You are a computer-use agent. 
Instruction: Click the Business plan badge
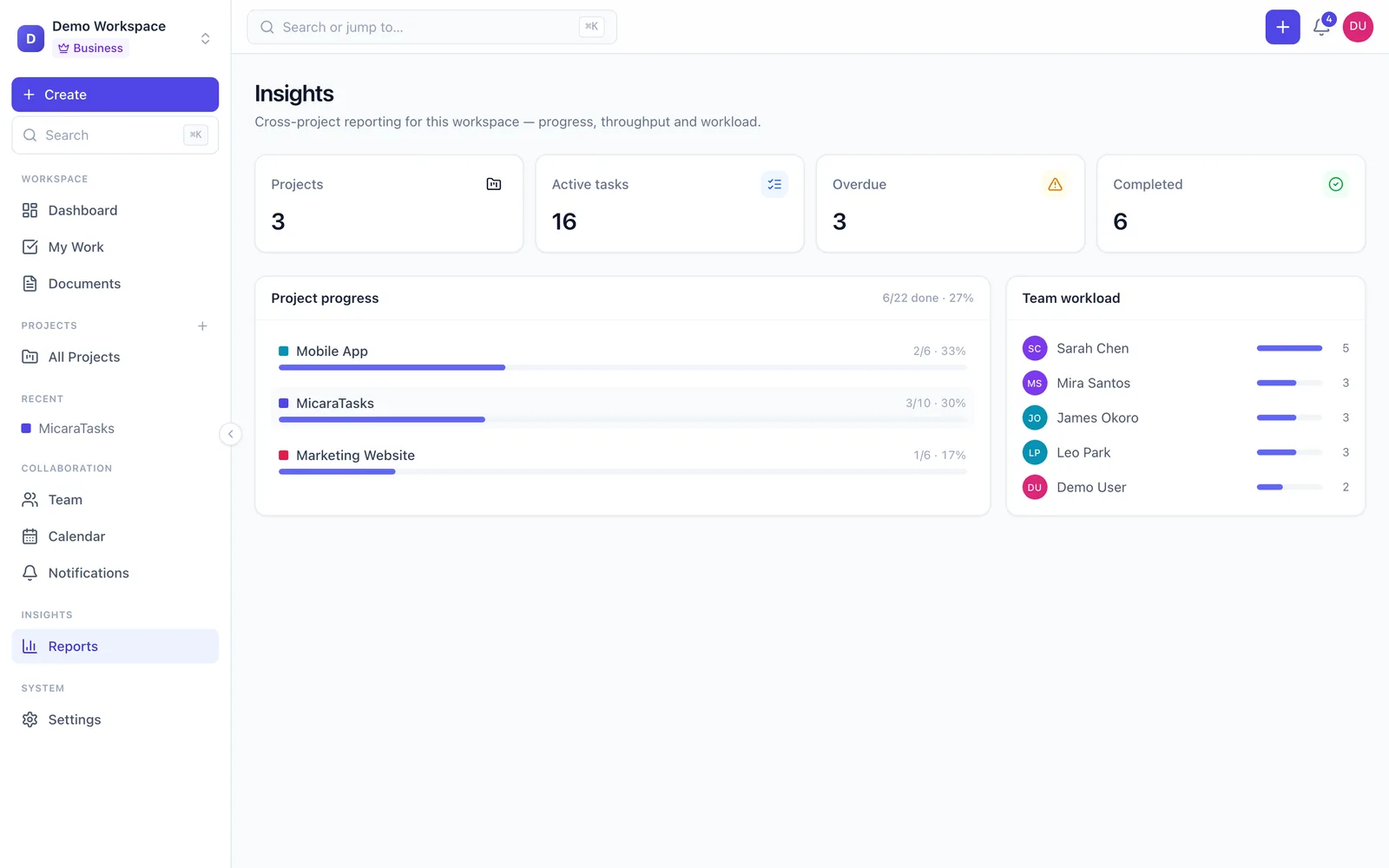click(x=90, y=49)
